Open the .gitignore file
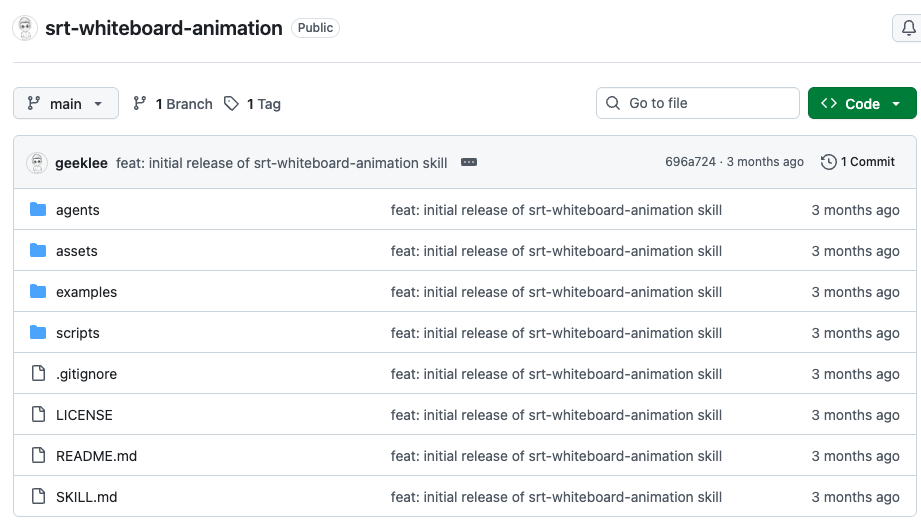The width and height of the screenshot is (921, 528). pyautogui.click(x=86, y=374)
